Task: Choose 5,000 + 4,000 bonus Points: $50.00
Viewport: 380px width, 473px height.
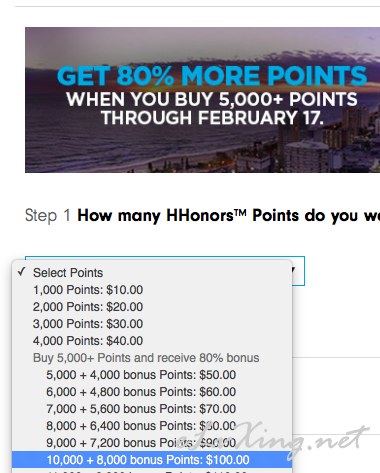Action: [x=152, y=375]
